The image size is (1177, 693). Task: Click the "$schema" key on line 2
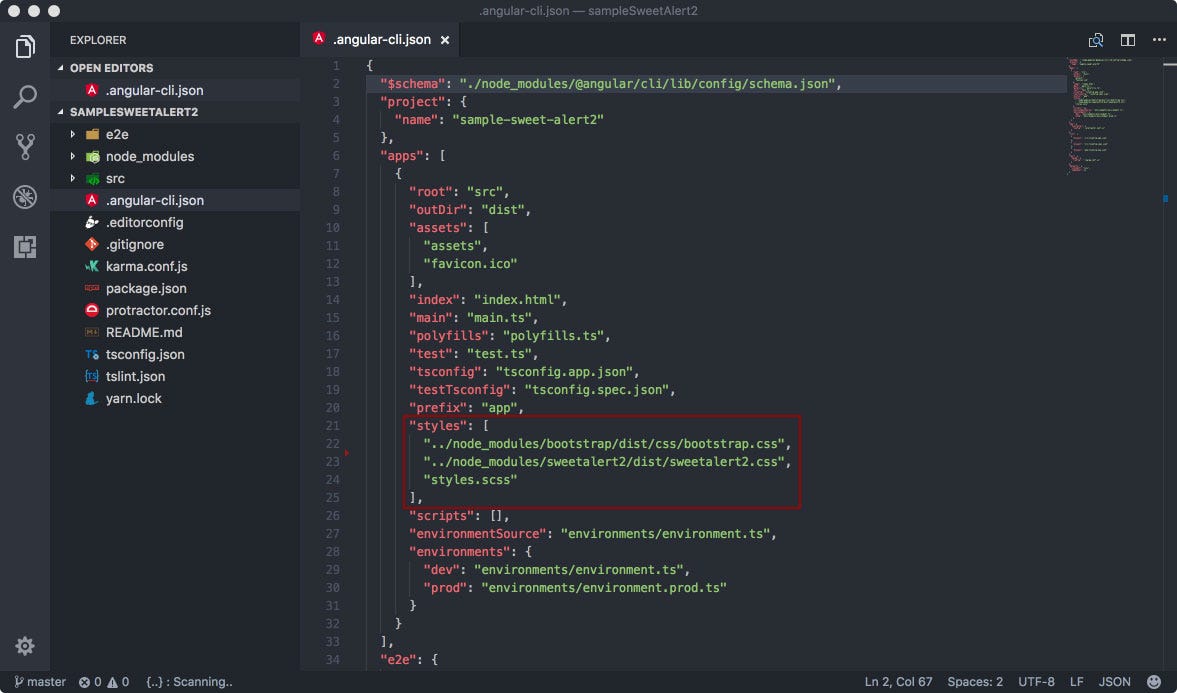[413, 83]
